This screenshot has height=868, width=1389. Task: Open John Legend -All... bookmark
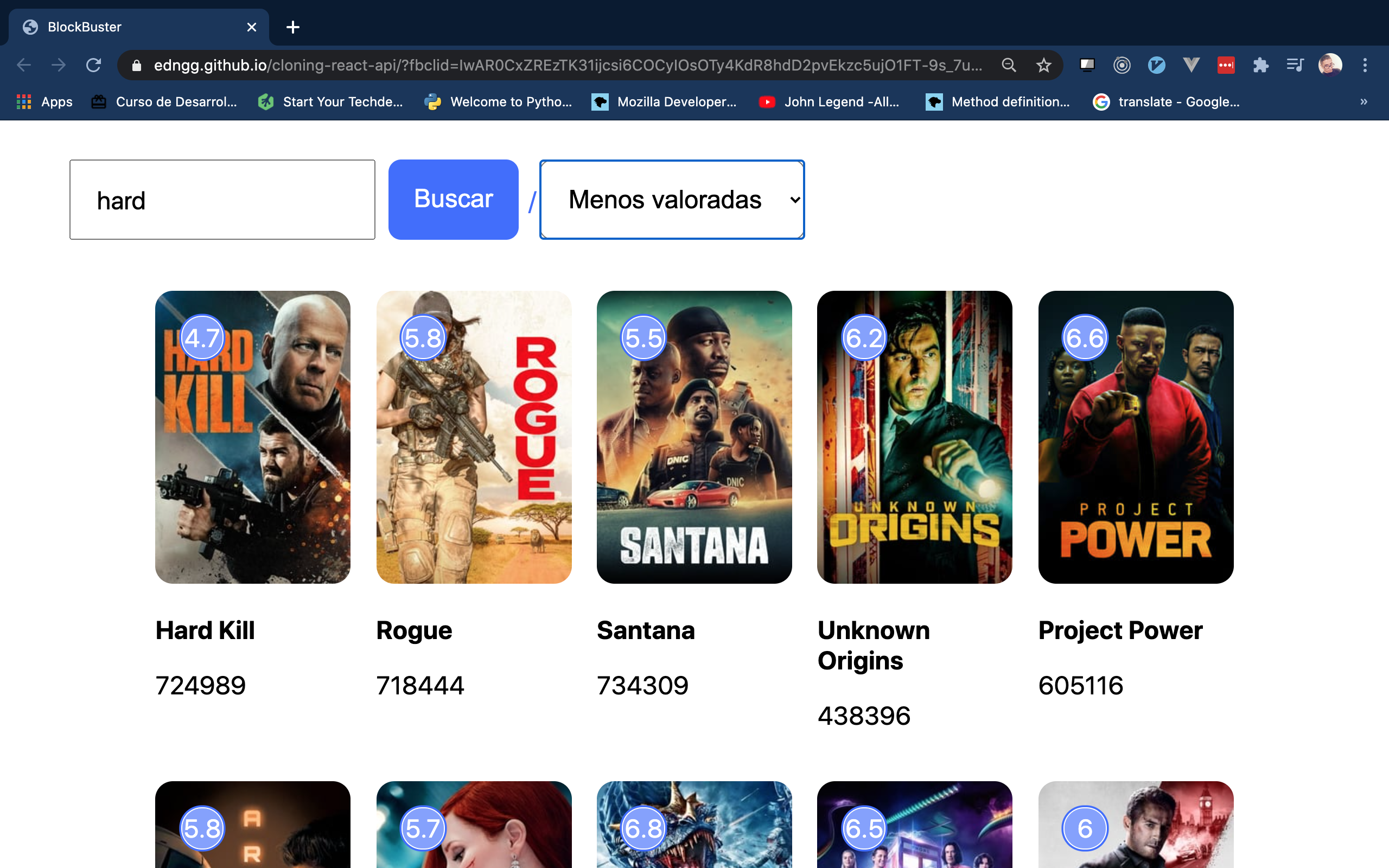pos(829,101)
